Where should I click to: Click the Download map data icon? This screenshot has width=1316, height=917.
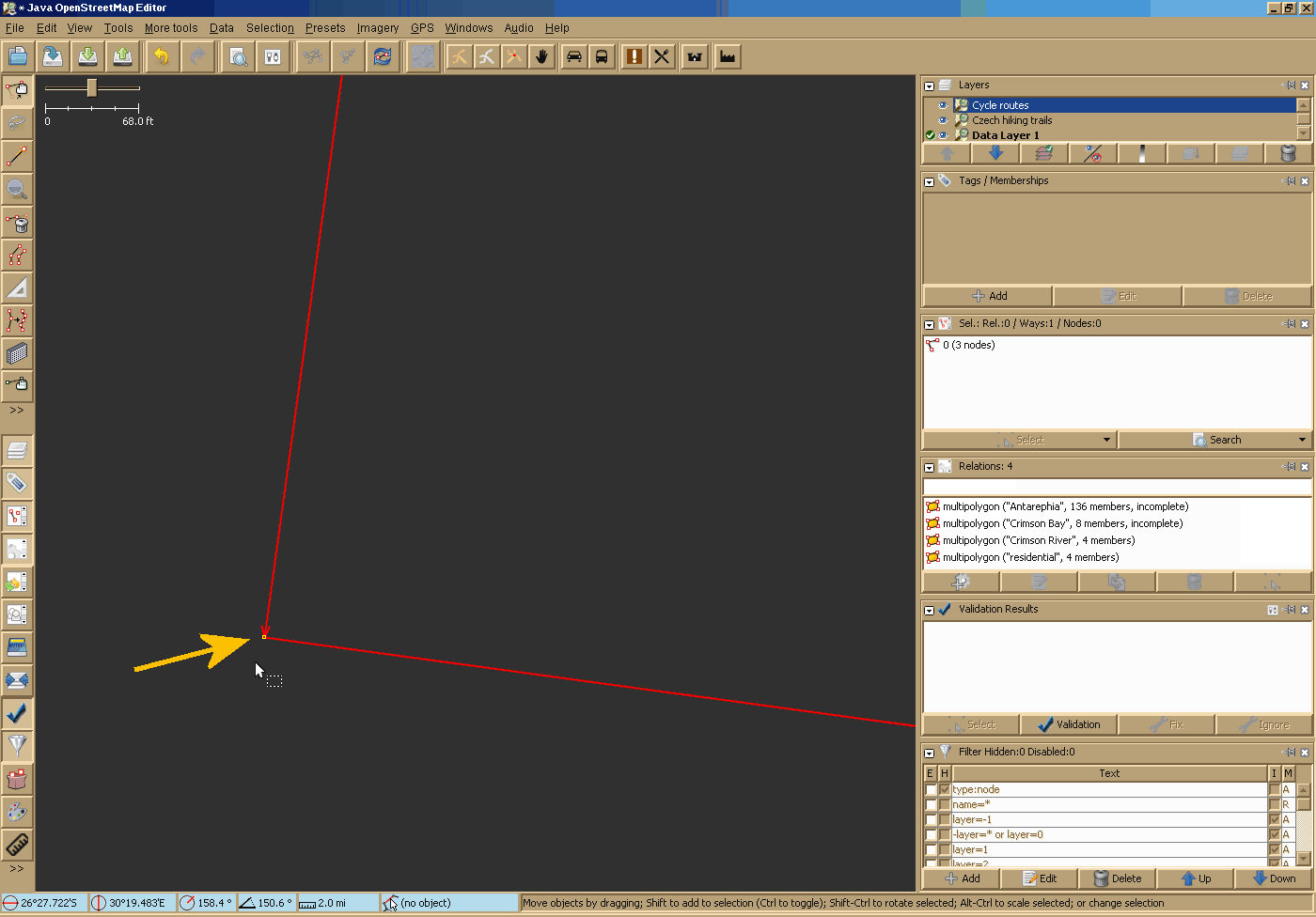87,56
